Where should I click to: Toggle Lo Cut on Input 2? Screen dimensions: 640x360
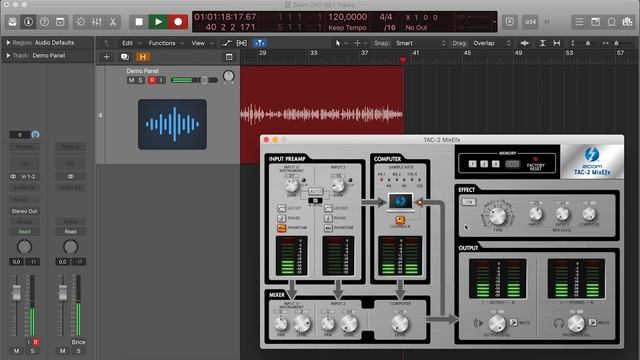tap(328, 208)
